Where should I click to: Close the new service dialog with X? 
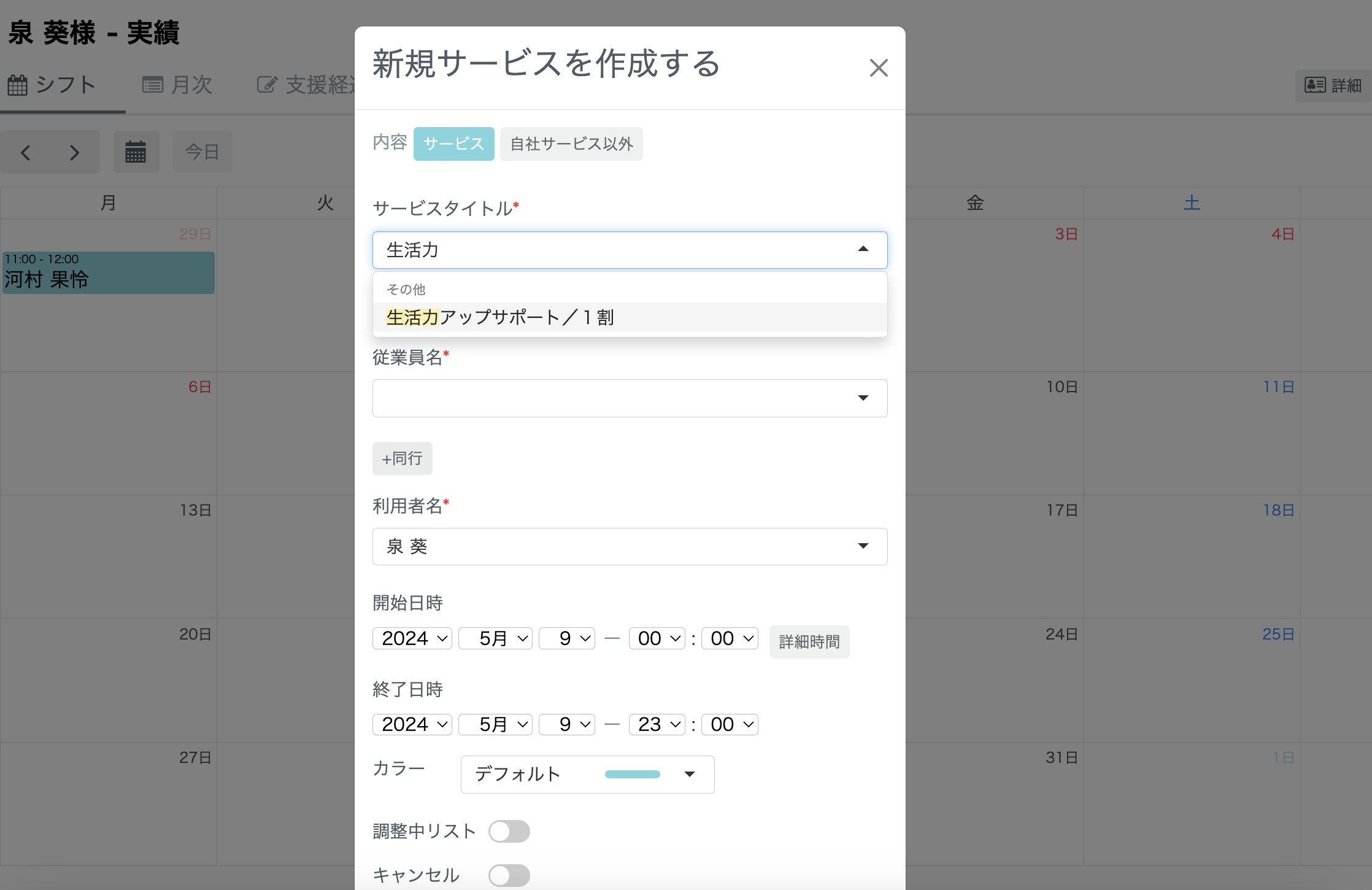[x=879, y=68]
